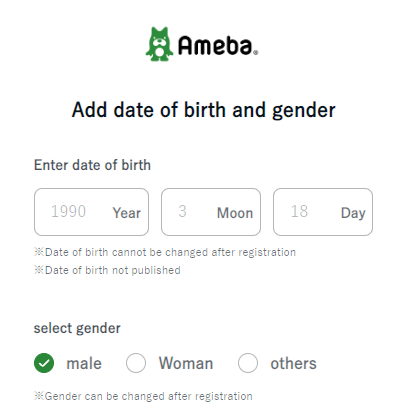Focus the birth month field showing 3
The image size is (397, 418).
[x=211, y=212]
